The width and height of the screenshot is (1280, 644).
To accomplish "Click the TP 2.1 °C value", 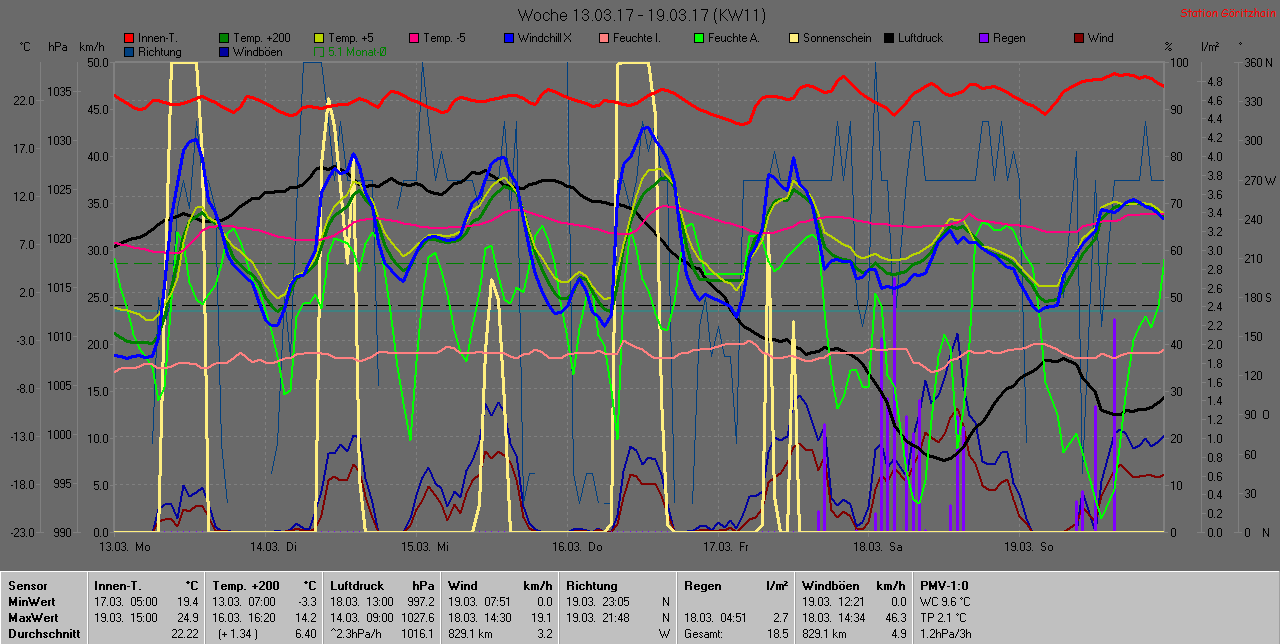I will pos(945,618).
